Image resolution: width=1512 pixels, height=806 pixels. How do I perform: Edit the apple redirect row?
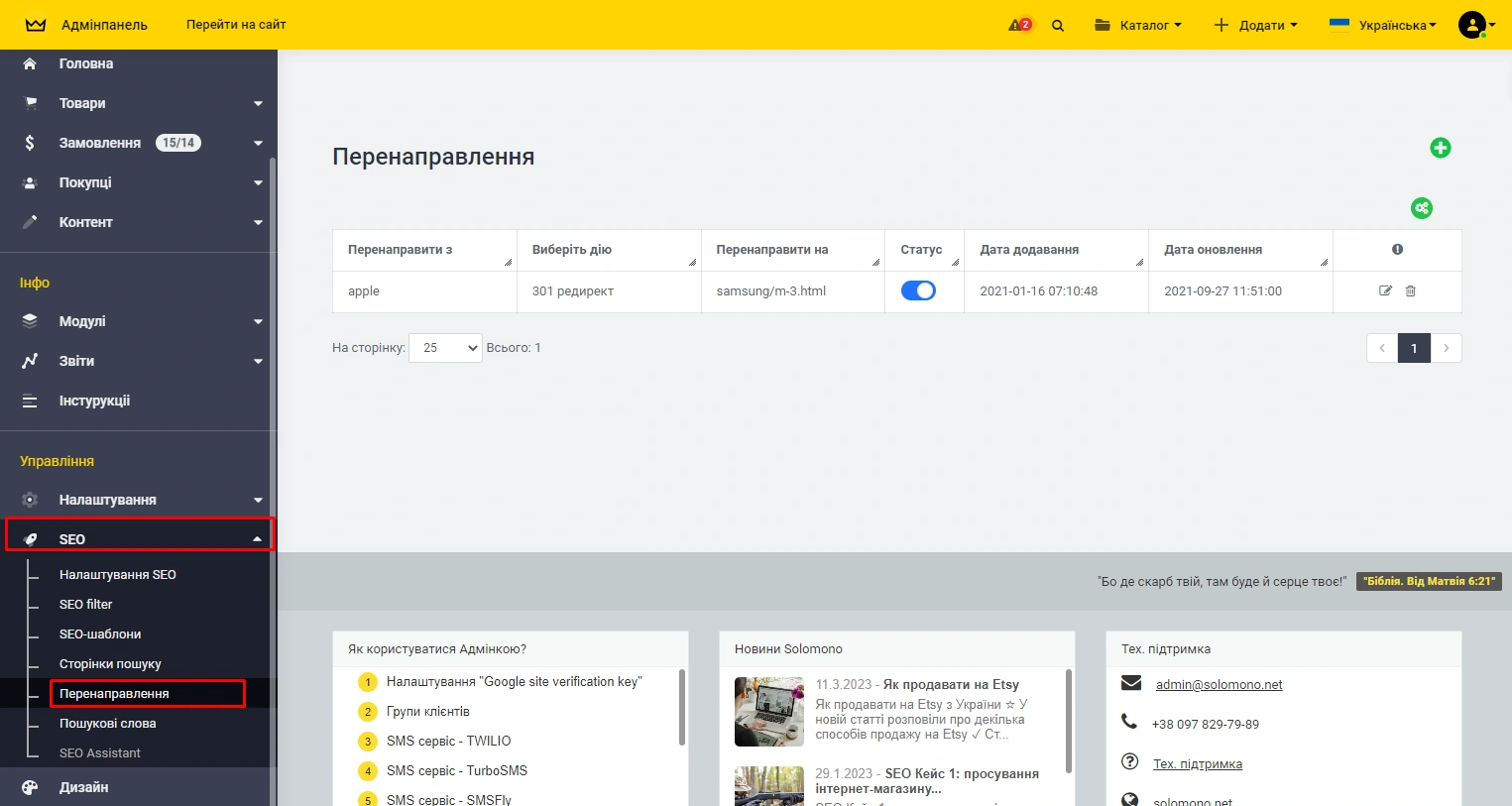(1385, 290)
